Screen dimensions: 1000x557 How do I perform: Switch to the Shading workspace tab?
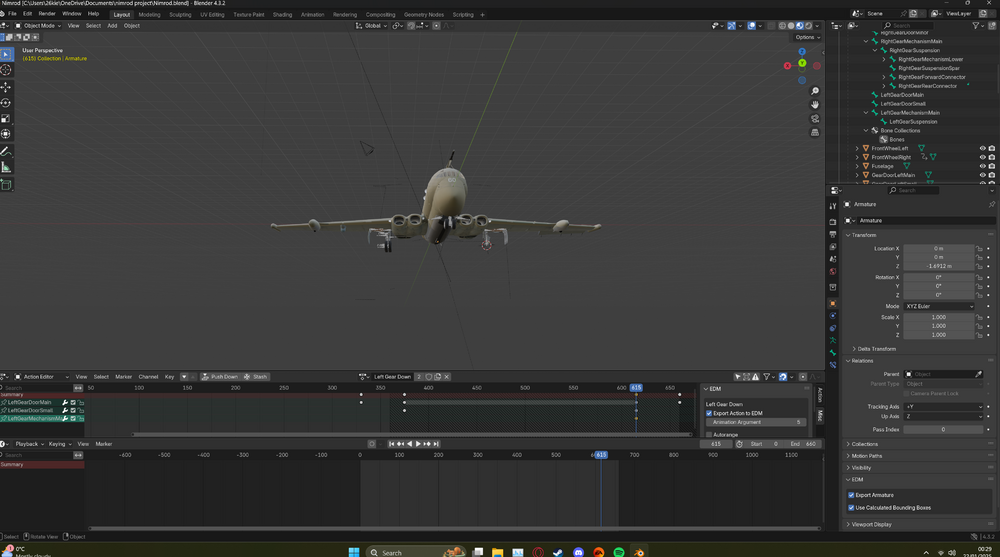pyautogui.click(x=282, y=15)
